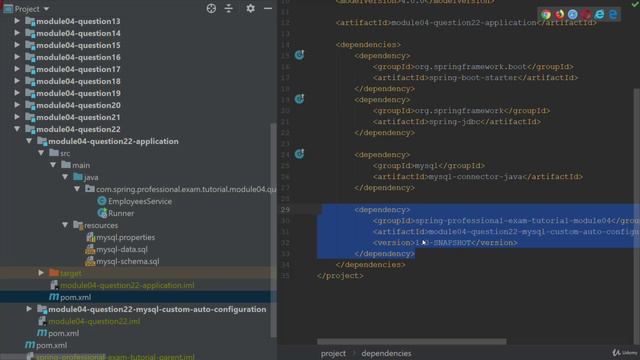
Task: Expand the target folder arrow
Action: click(41, 273)
